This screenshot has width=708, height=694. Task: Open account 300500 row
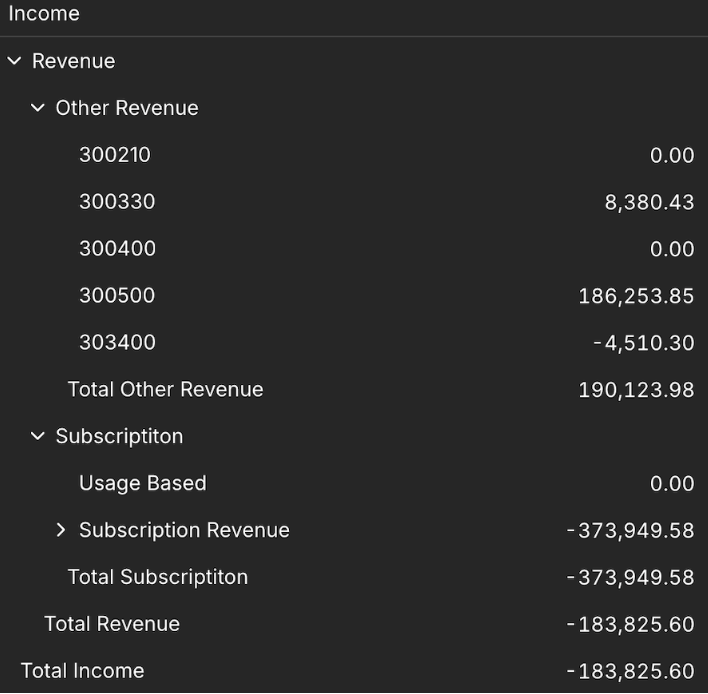117,296
